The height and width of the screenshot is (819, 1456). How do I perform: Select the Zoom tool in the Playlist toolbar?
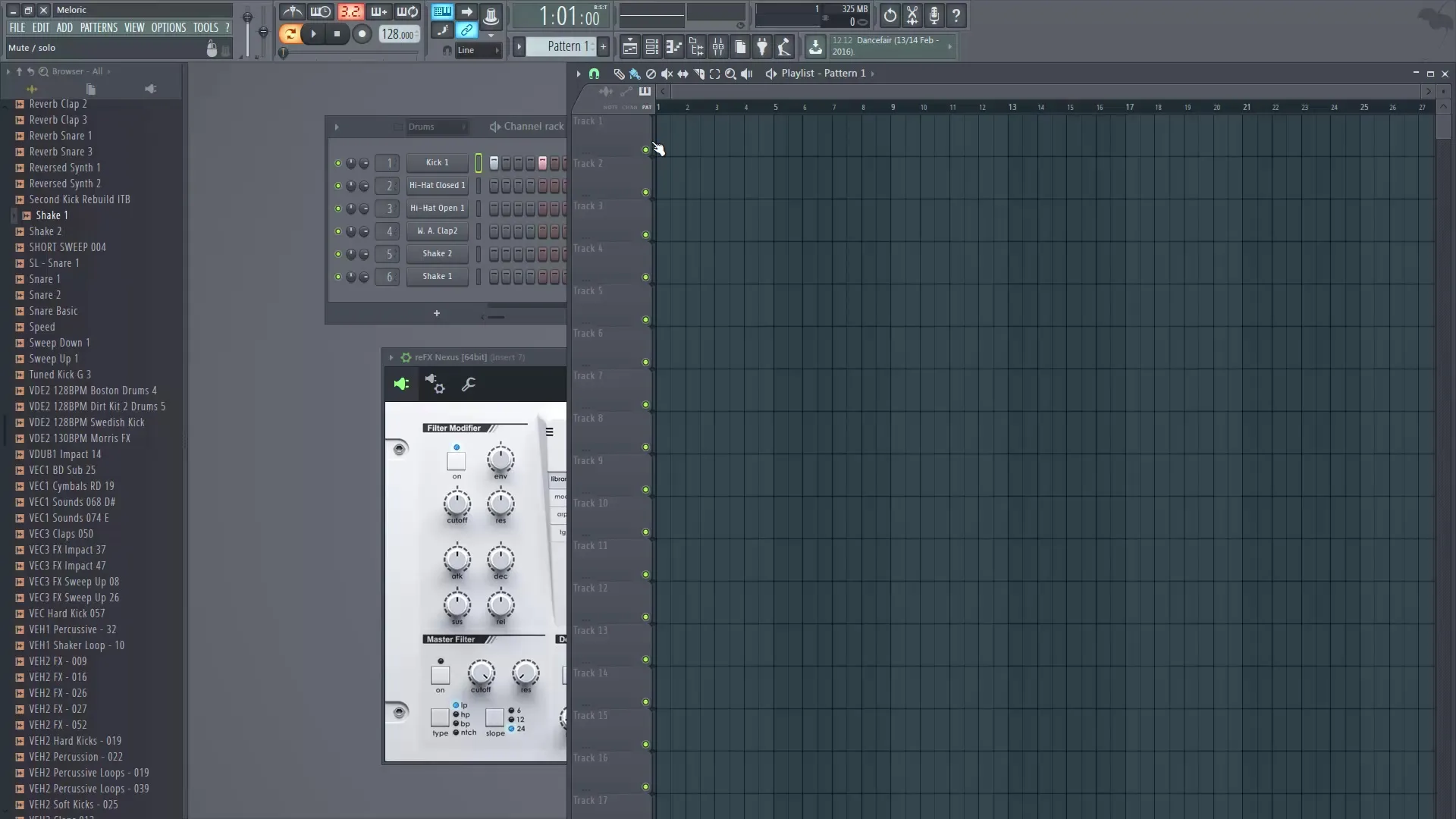click(730, 74)
